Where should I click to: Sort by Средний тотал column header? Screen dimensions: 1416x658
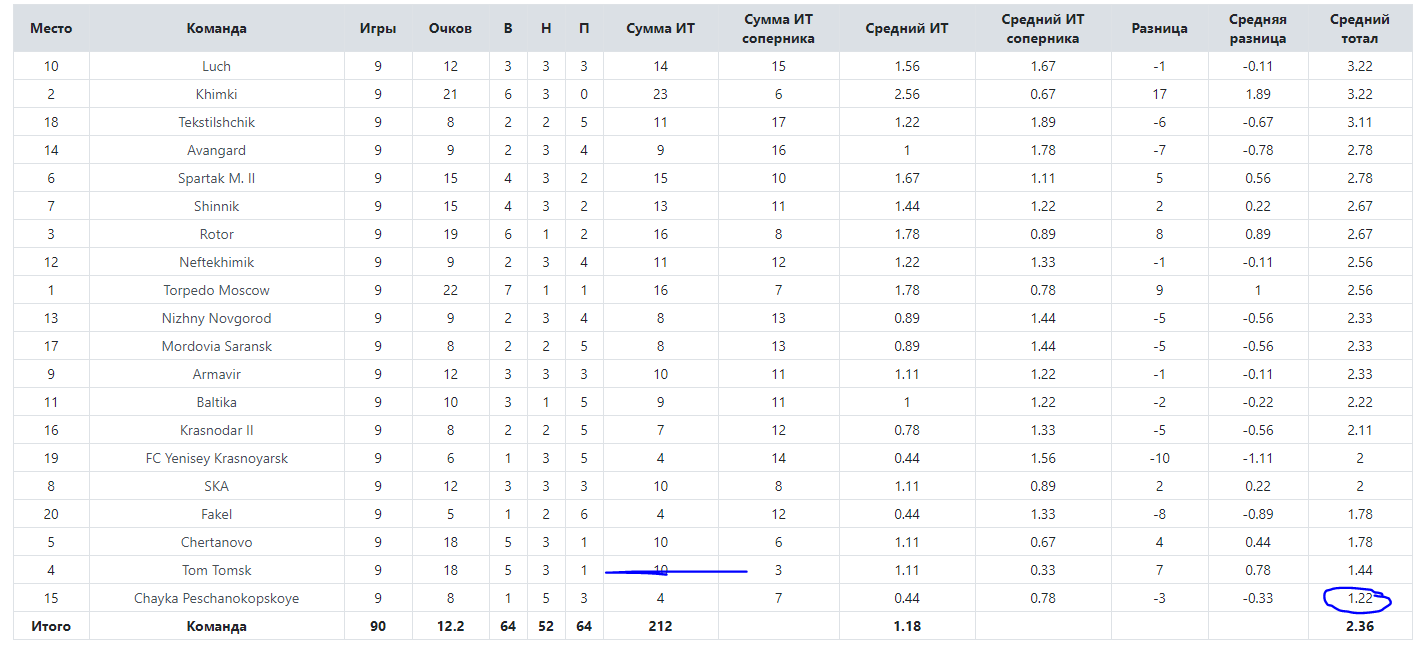point(1359,29)
